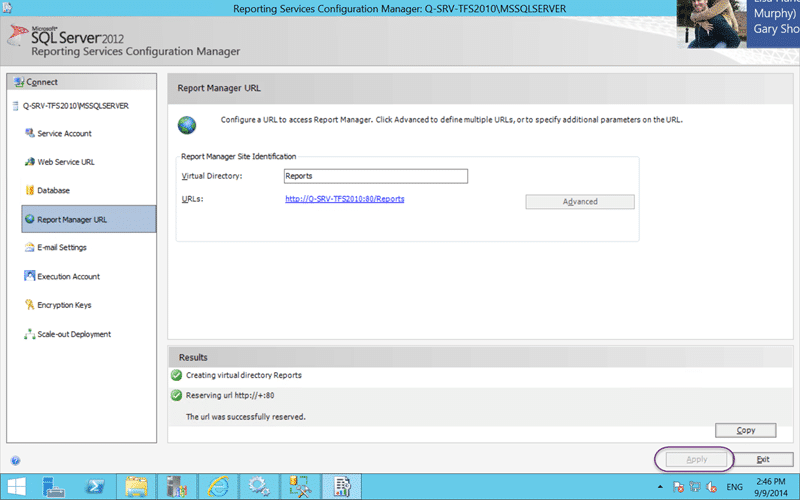Open Internet Explorer from taskbar
Image resolution: width=800 pixels, height=500 pixels.
tap(218, 486)
